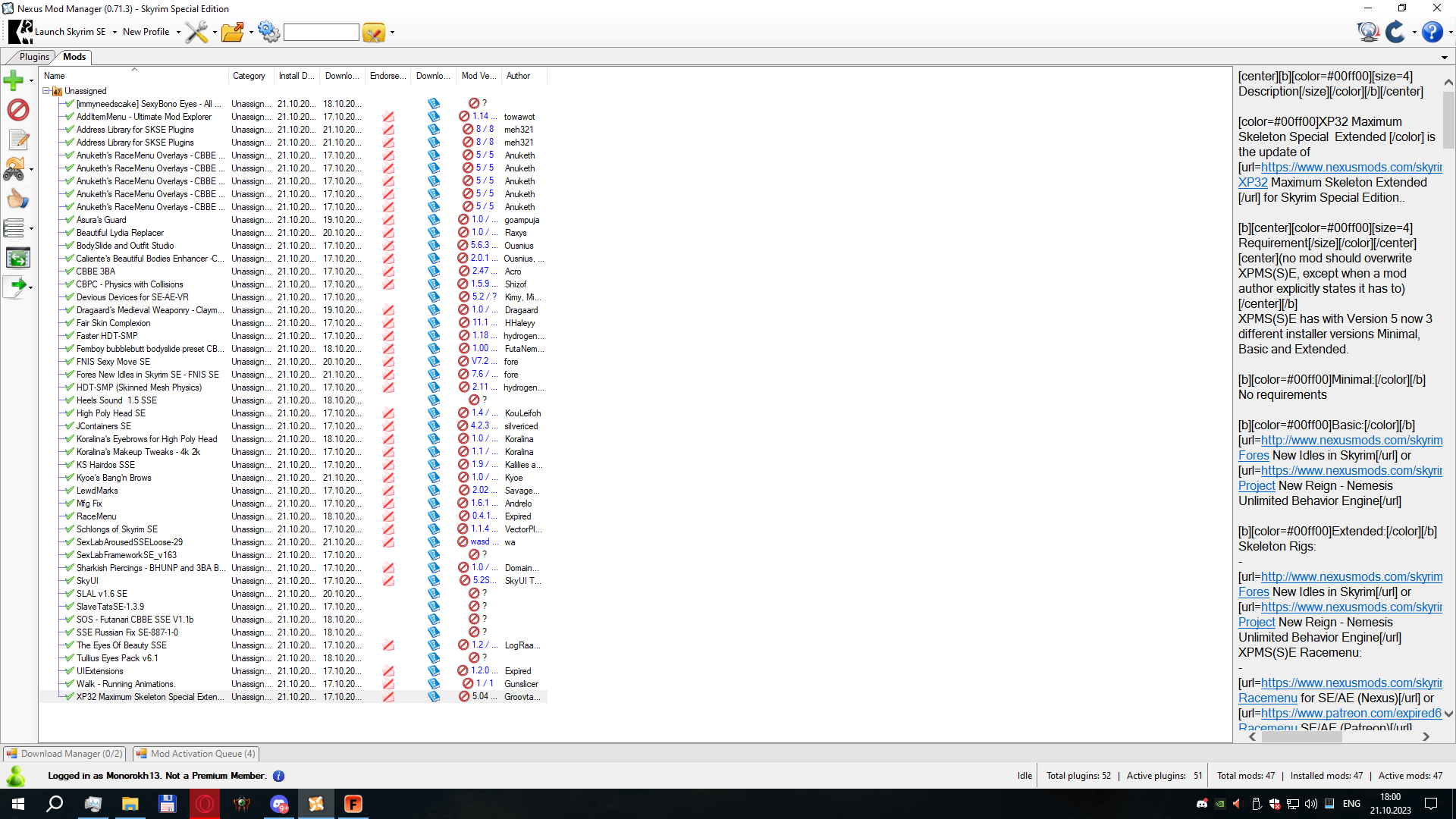The image size is (1456, 819).
Task: Click the mod search text field
Action: (321, 32)
